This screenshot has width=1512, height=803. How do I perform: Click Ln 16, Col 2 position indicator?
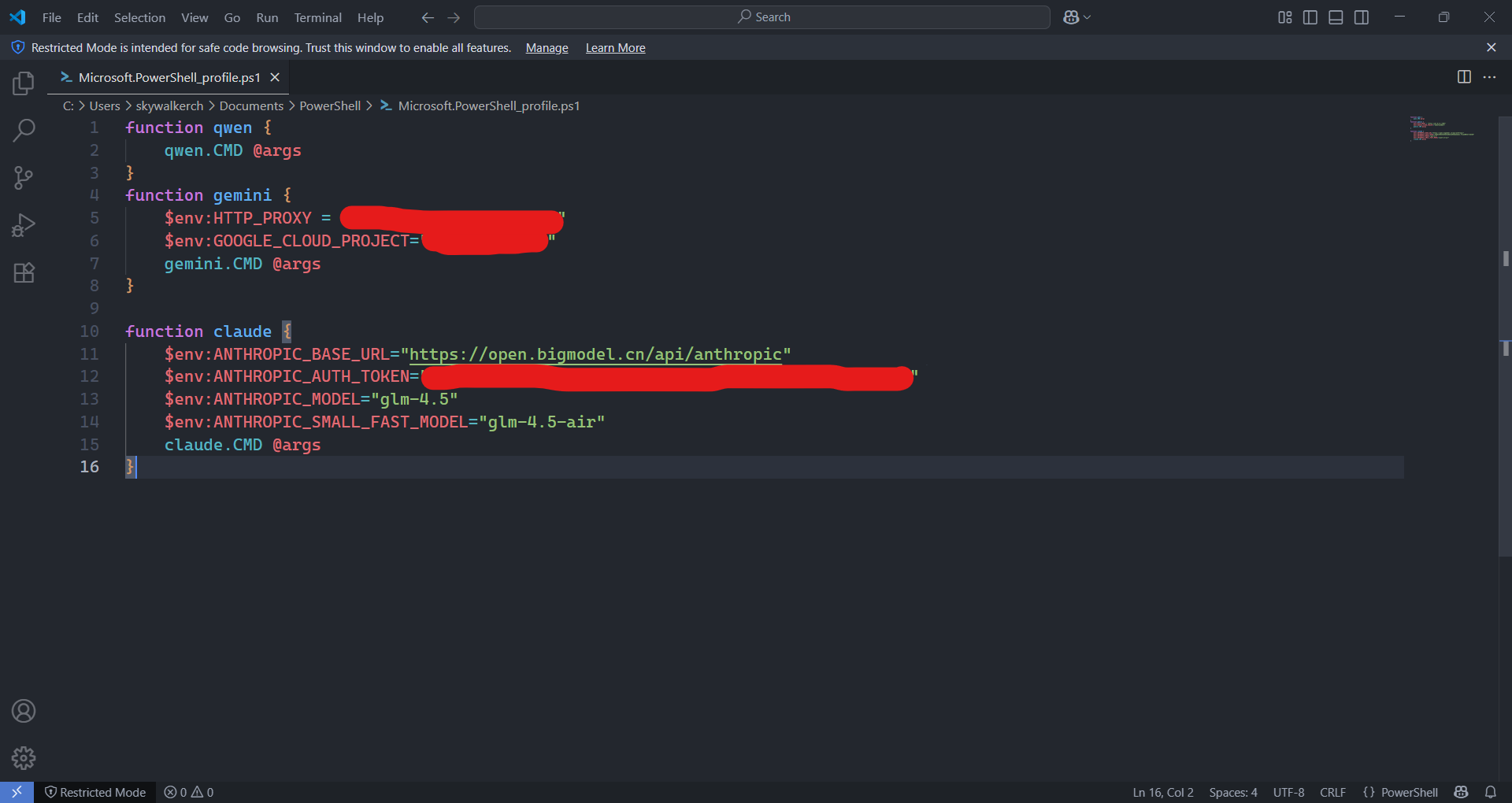(x=1163, y=792)
